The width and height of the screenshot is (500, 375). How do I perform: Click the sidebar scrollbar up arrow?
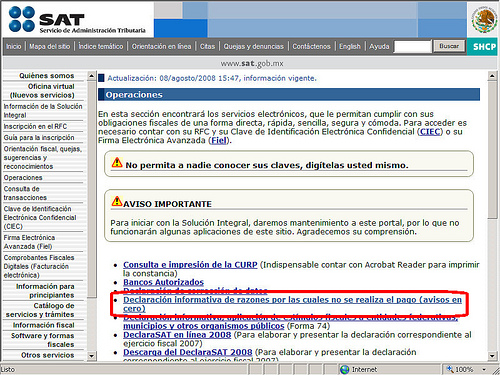coord(92,76)
